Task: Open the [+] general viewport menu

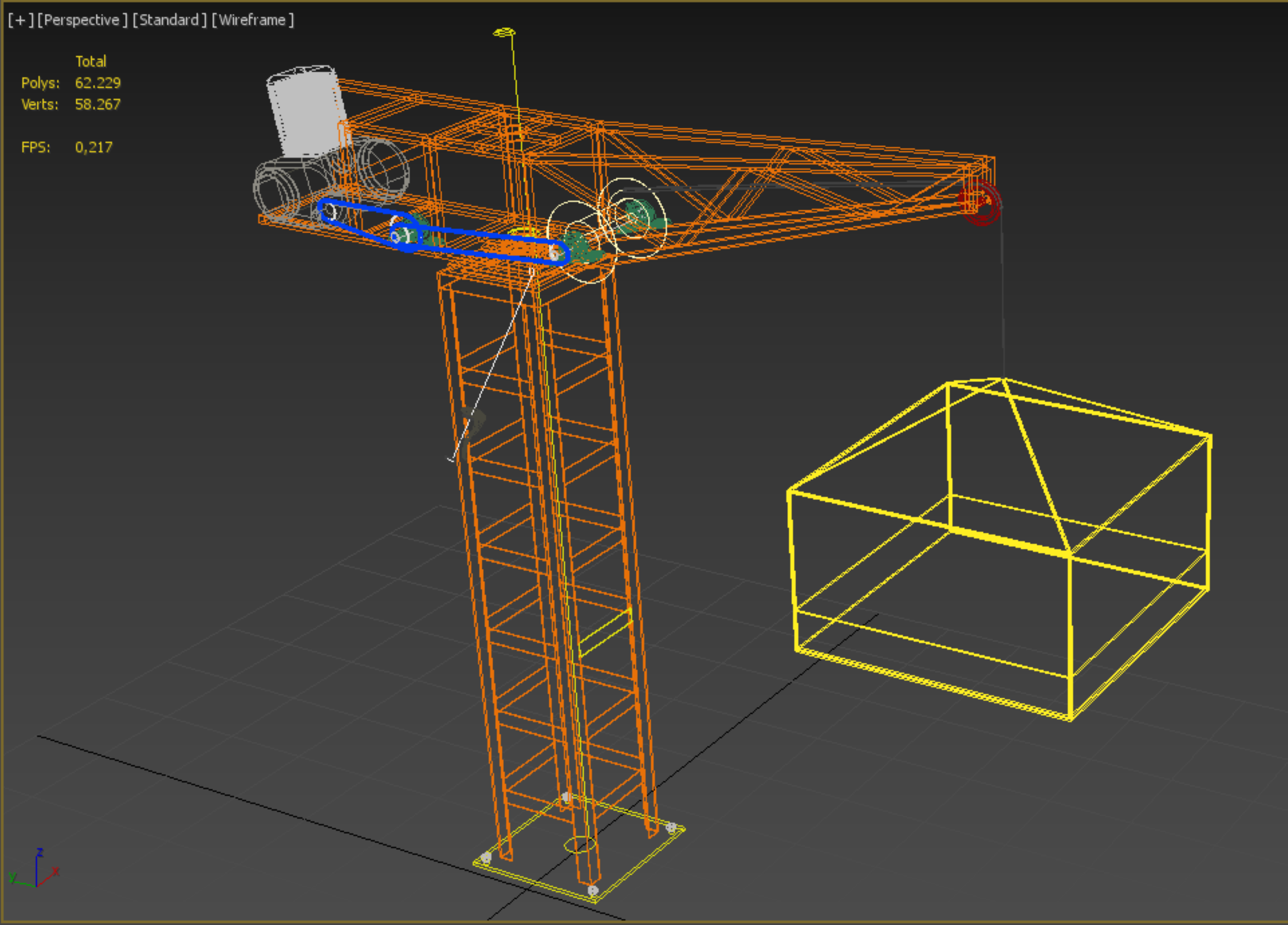Action: pos(20,21)
